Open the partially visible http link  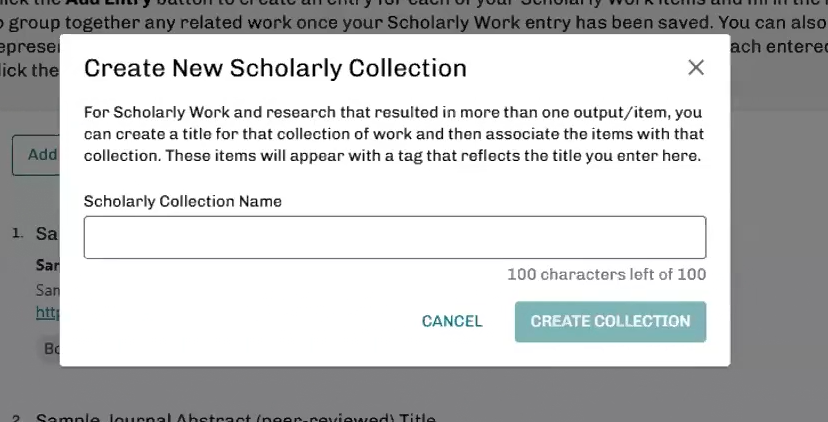click(x=47, y=312)
